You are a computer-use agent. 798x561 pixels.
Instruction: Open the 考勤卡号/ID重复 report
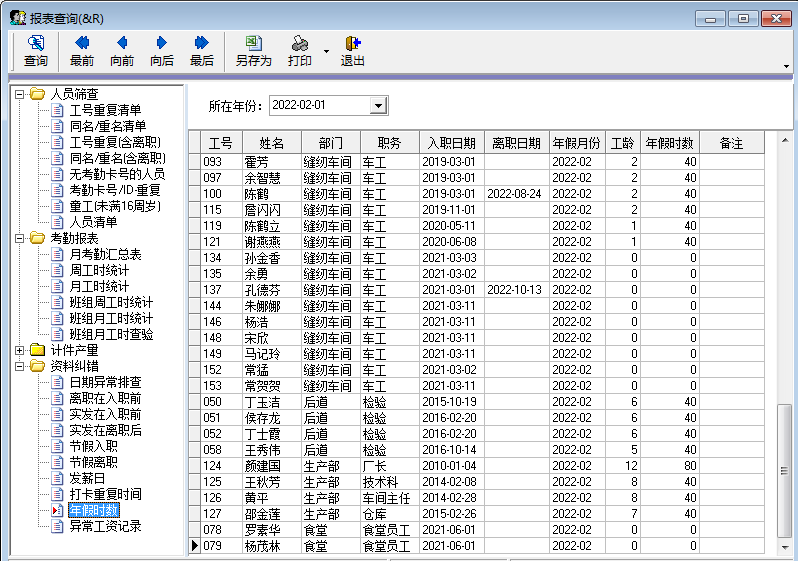pos(115,190)
